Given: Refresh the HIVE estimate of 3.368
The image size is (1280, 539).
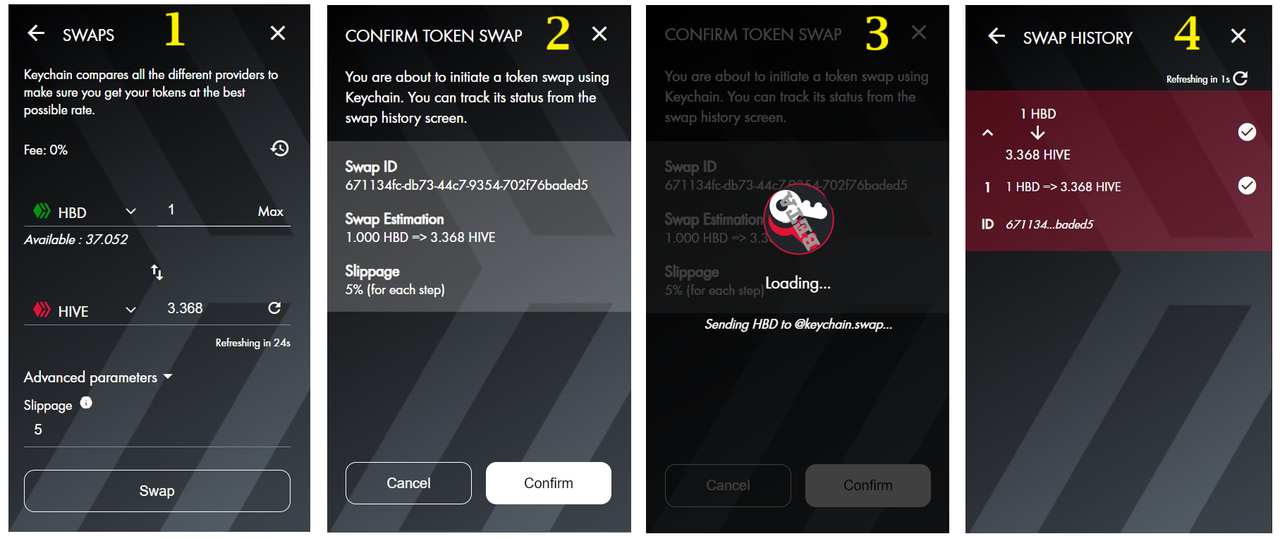Looking at the screenshot, I should pyautogui.click(x=274, y=308).
